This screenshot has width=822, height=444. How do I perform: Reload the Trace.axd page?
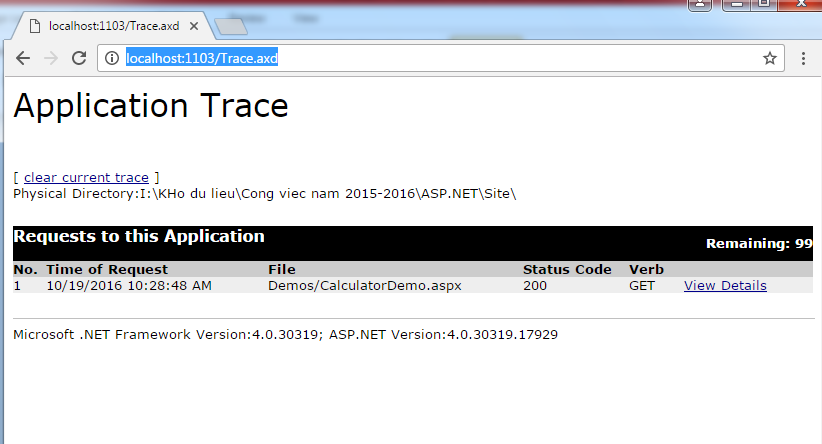tap(79, 59)
